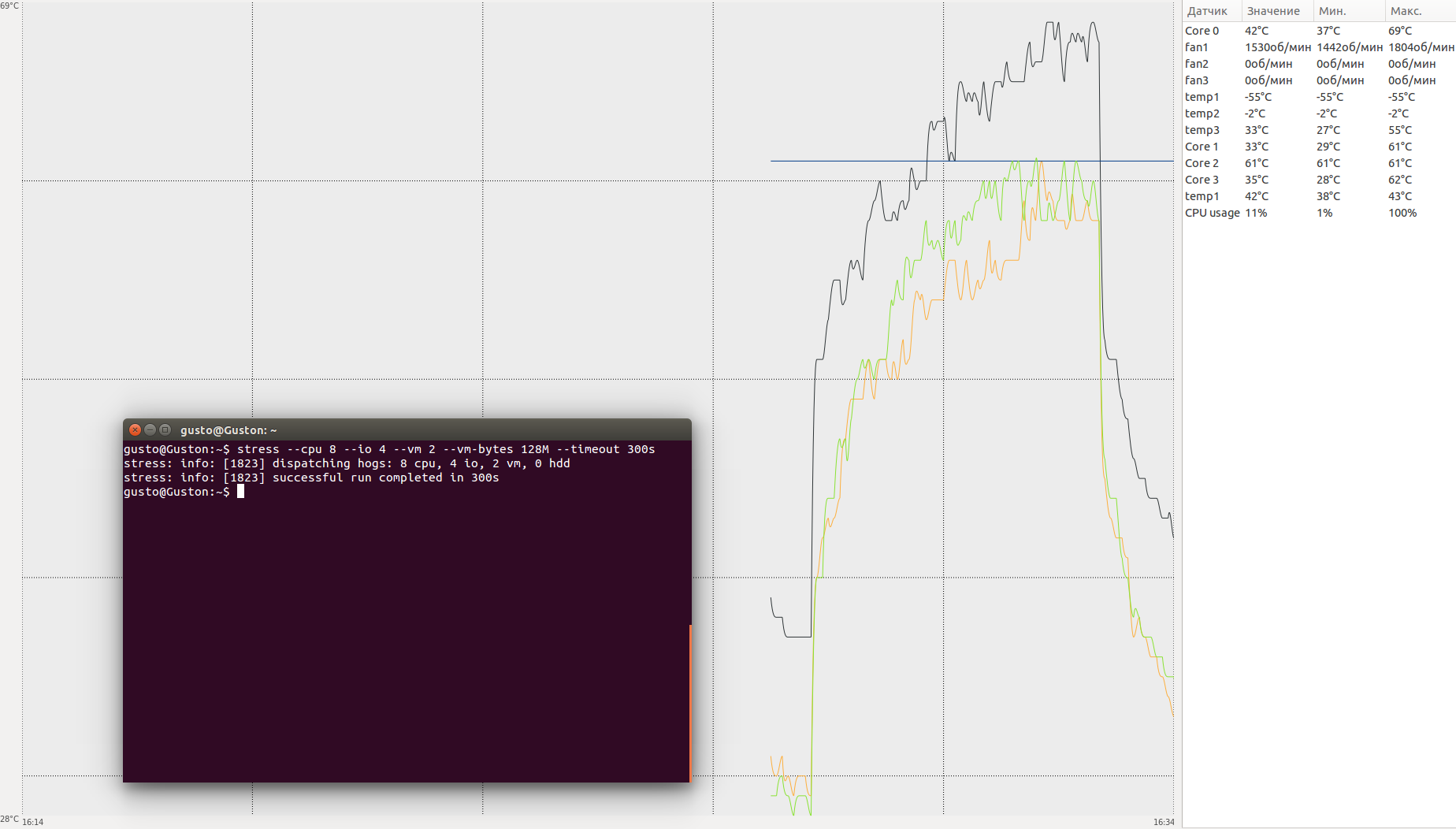Viewport: 1456px width, 829px height.
Task: Click the terminal title bar text 'gusto@Guston: ~'
Action: click(228, 430)
